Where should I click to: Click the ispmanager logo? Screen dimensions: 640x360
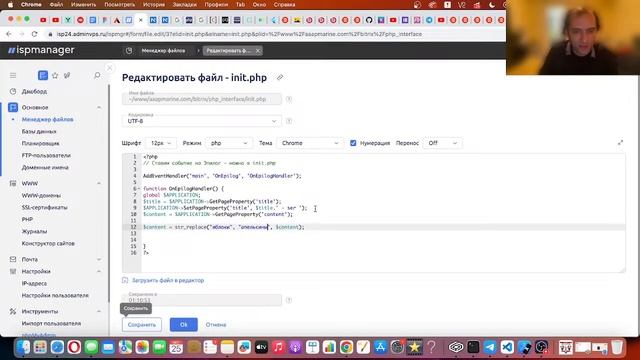[x=41, y=50]
